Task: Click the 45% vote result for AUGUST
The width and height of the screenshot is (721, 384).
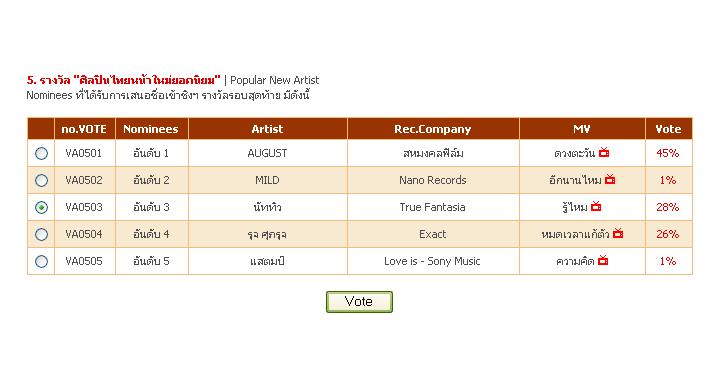Action: 668,153
